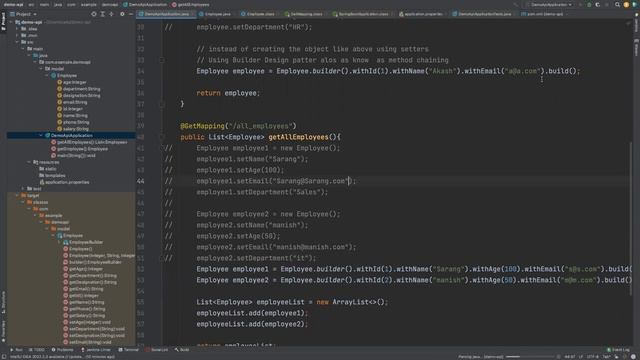Click the LF line separator indicator in status bar

(581, 357)
